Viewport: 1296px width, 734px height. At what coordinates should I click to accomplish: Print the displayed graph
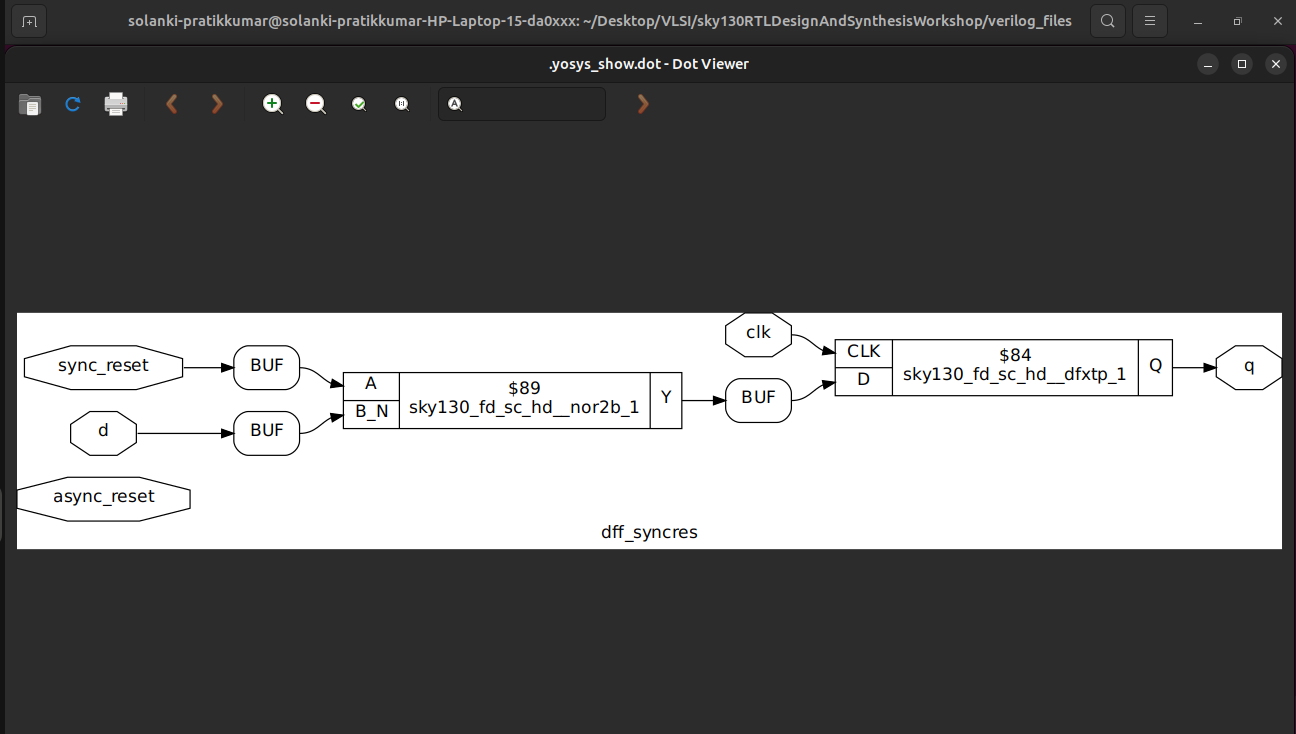pyautogui.click(x=116, y=104)
